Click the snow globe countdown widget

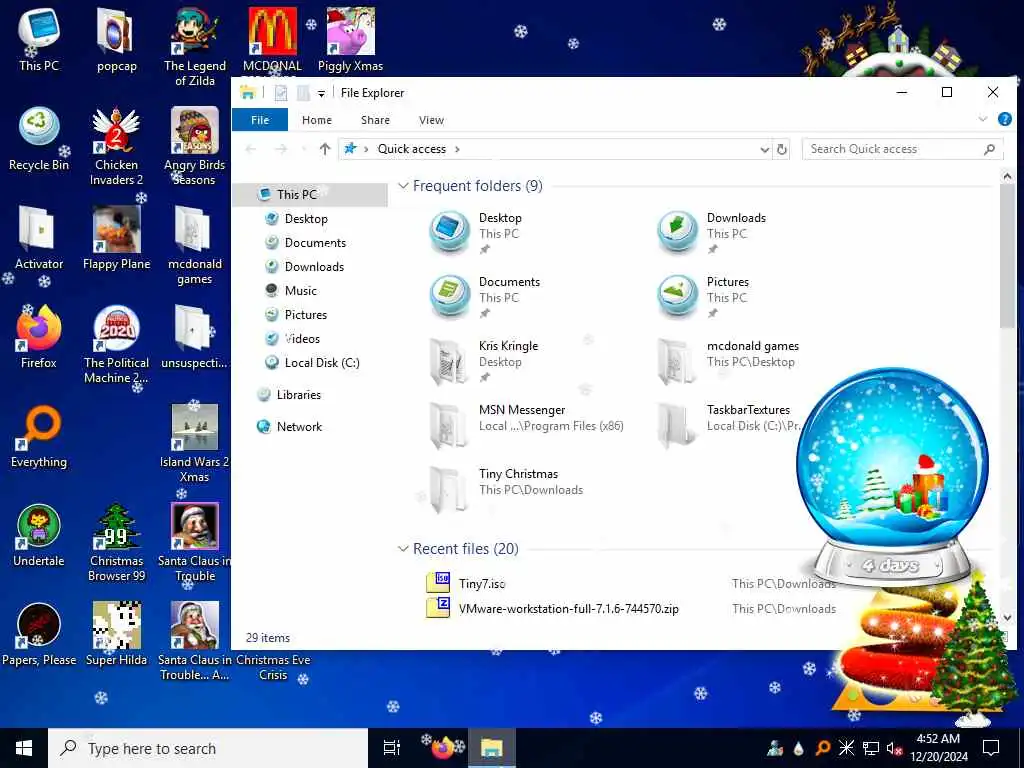pos(892,475)
